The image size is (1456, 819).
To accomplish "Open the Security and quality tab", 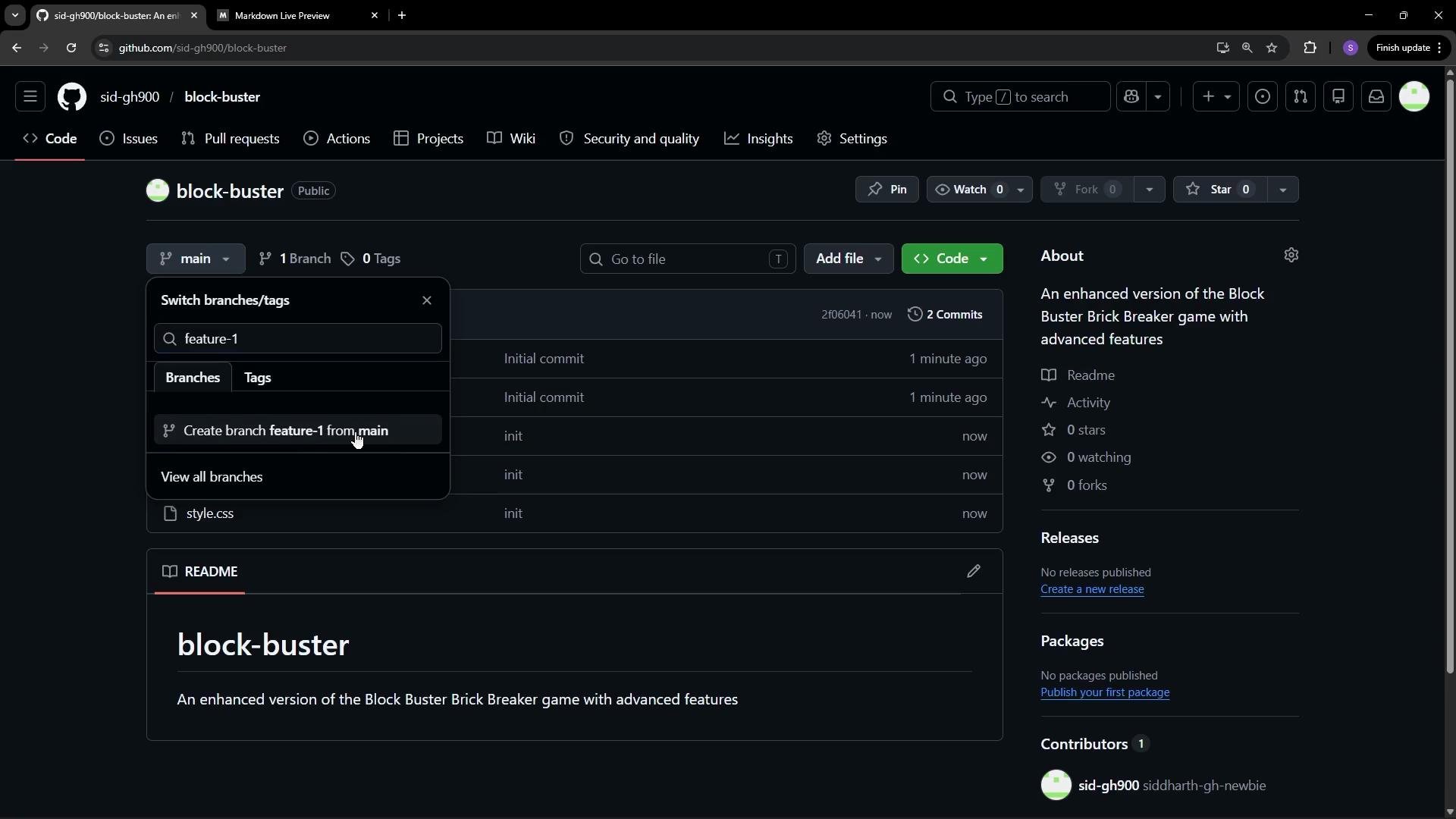I will 629,139.
